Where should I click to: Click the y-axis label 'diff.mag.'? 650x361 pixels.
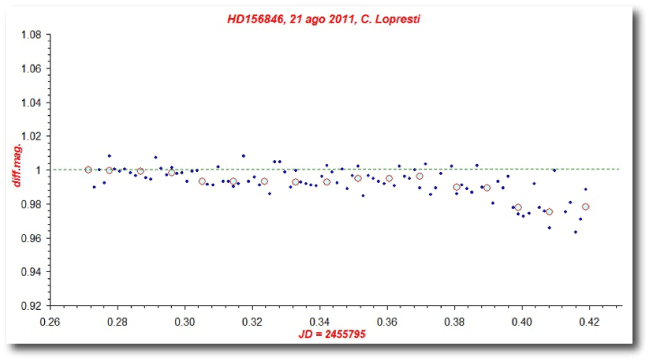[17, 166]
